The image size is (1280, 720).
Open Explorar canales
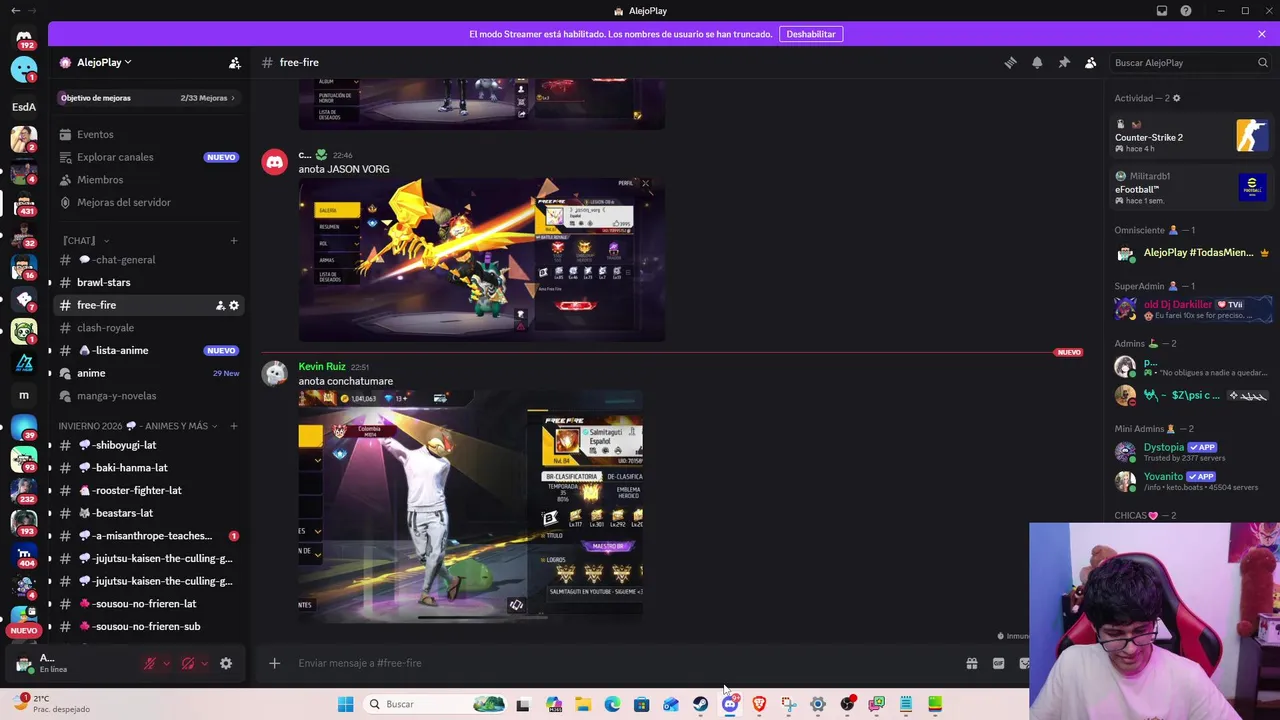click(148, 157)
